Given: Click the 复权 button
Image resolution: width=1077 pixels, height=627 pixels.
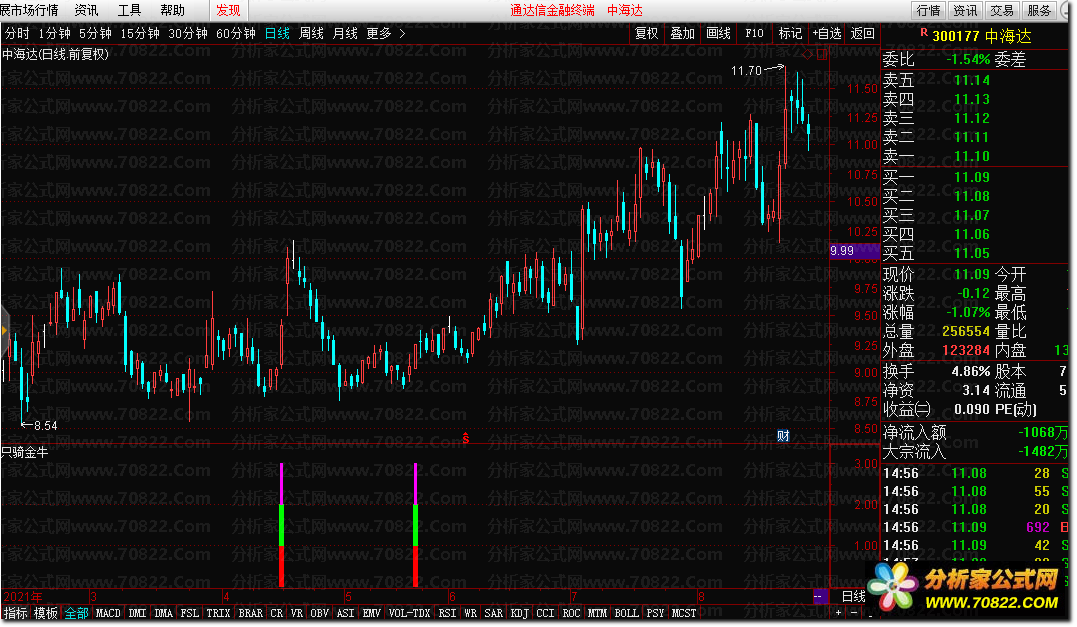Looking at the screenshot, I should pos(646,33).
